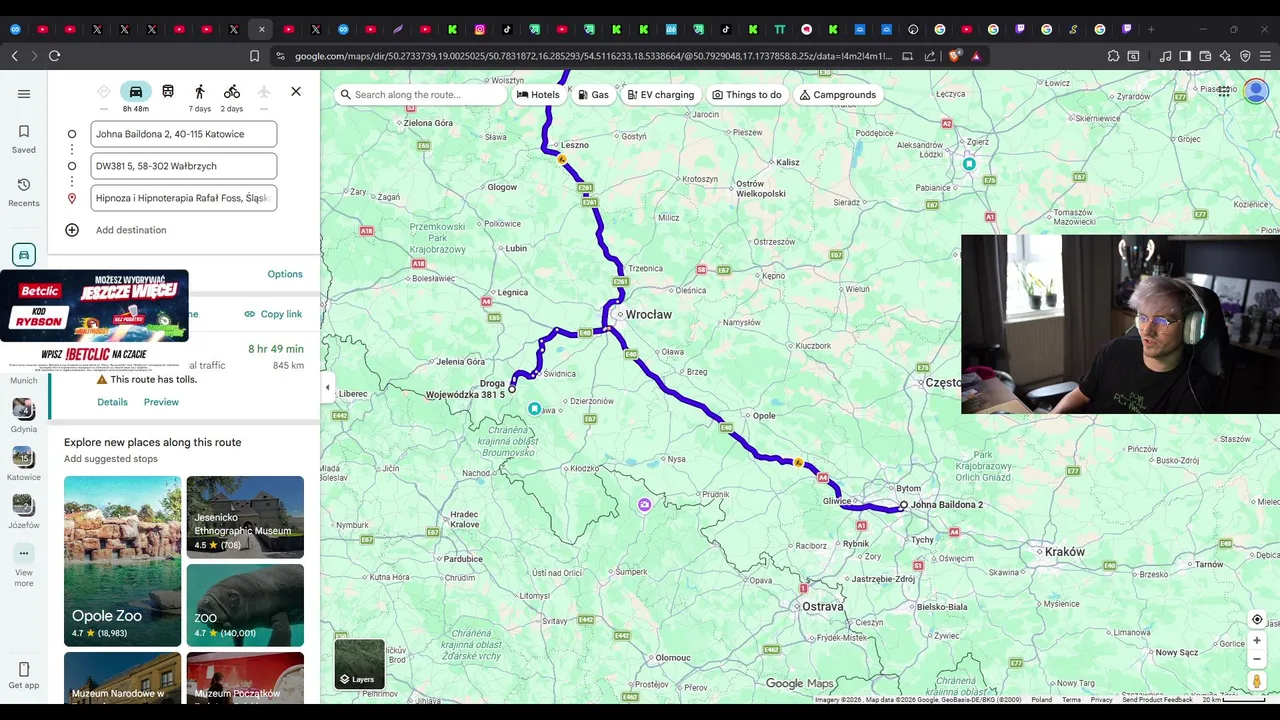Open recent place Józefów

pos(24,511)
